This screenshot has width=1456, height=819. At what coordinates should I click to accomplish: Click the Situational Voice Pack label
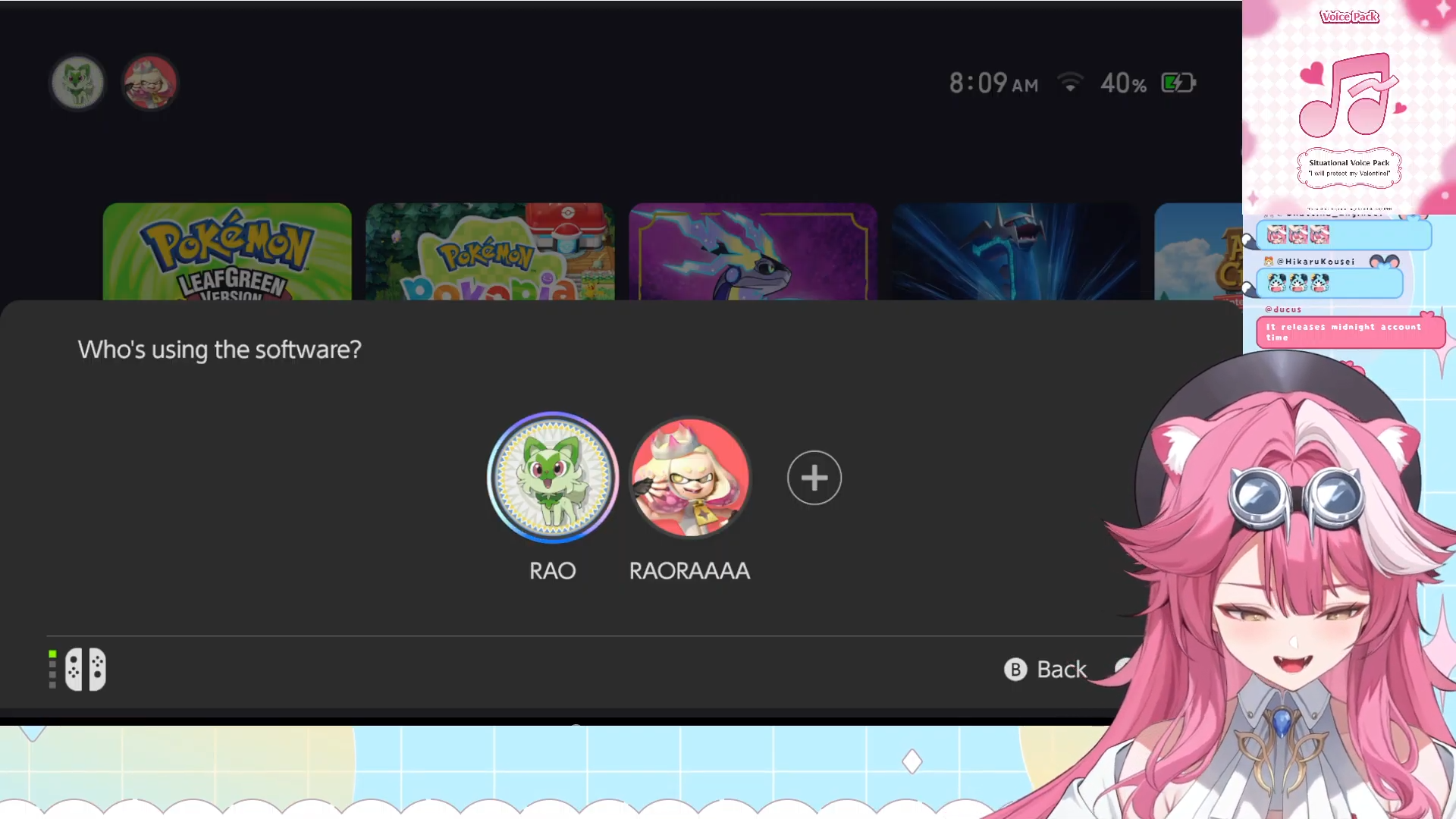click(x=1349, y=162)
